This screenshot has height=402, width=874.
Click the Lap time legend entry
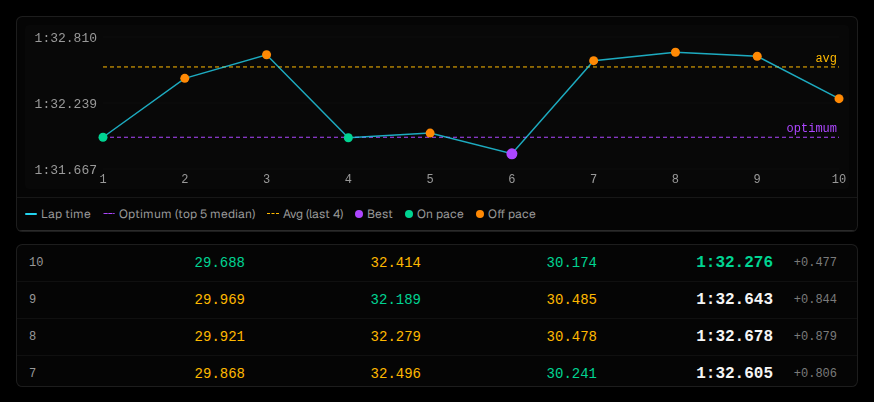pyautogui.click(x=58, y=214)
